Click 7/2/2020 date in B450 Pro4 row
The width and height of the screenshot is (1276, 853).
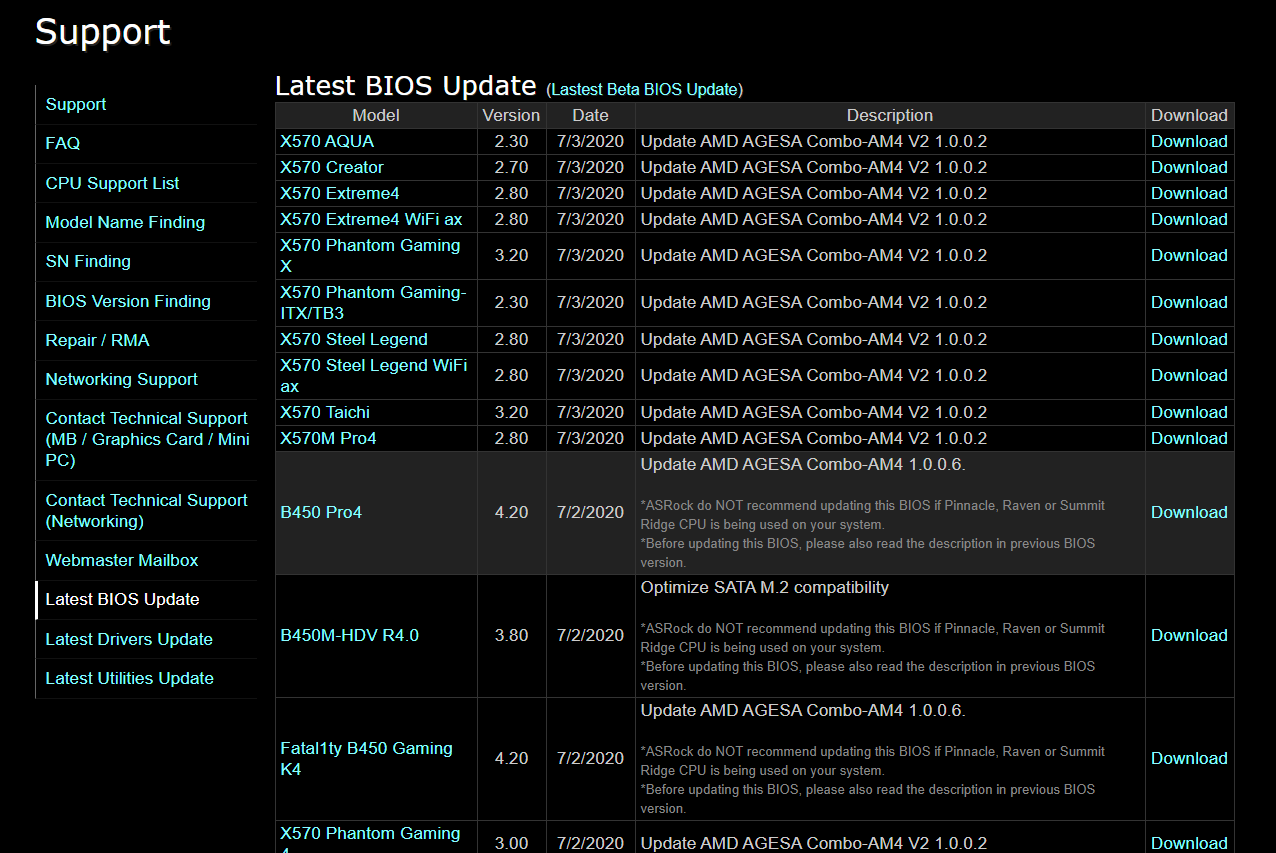point(590,512)
